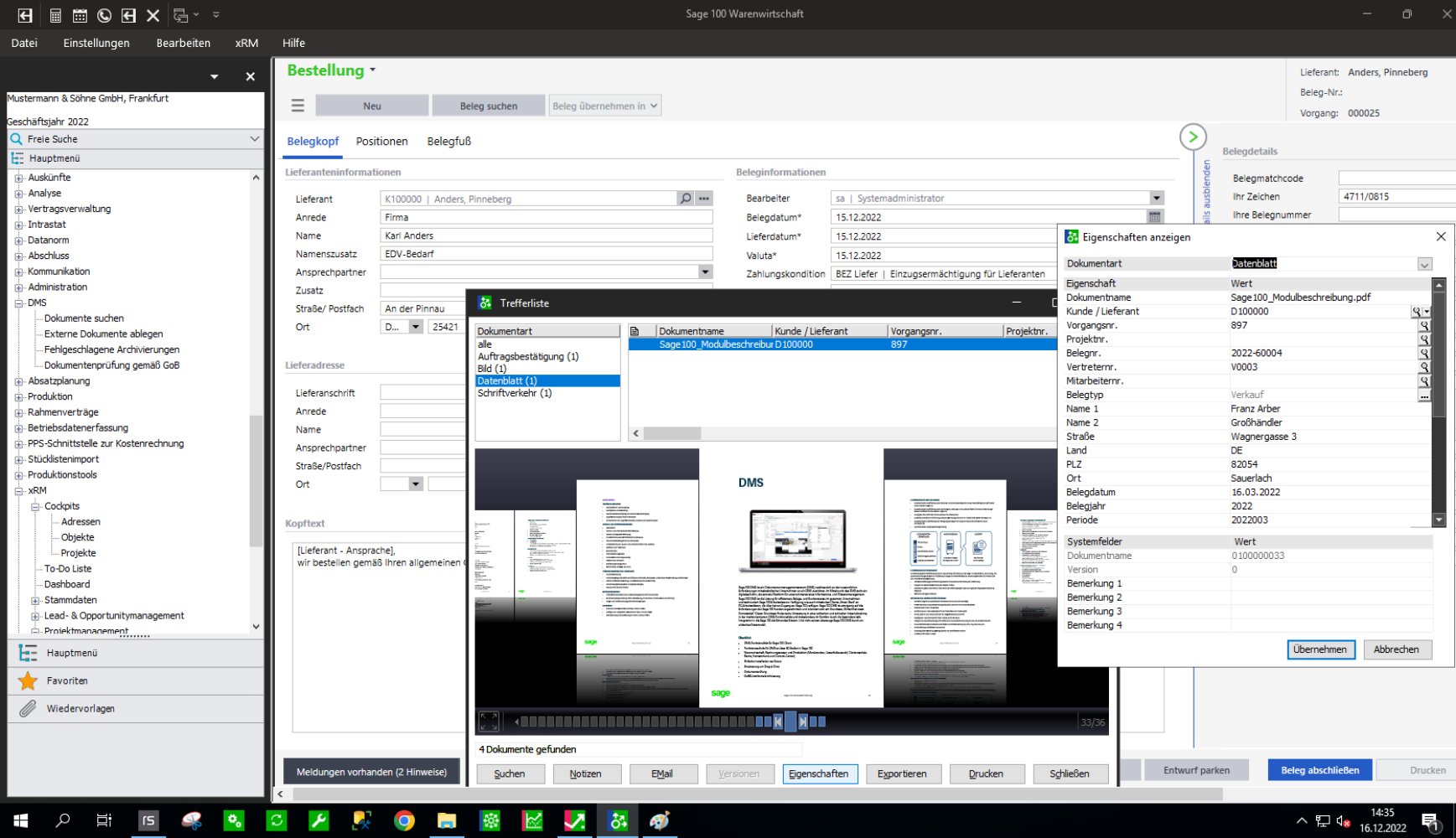Viewport: 1456px width, 838px height.
Task: Expand the Beleg übernehmen in dropdown
Action: pos(654,106)
